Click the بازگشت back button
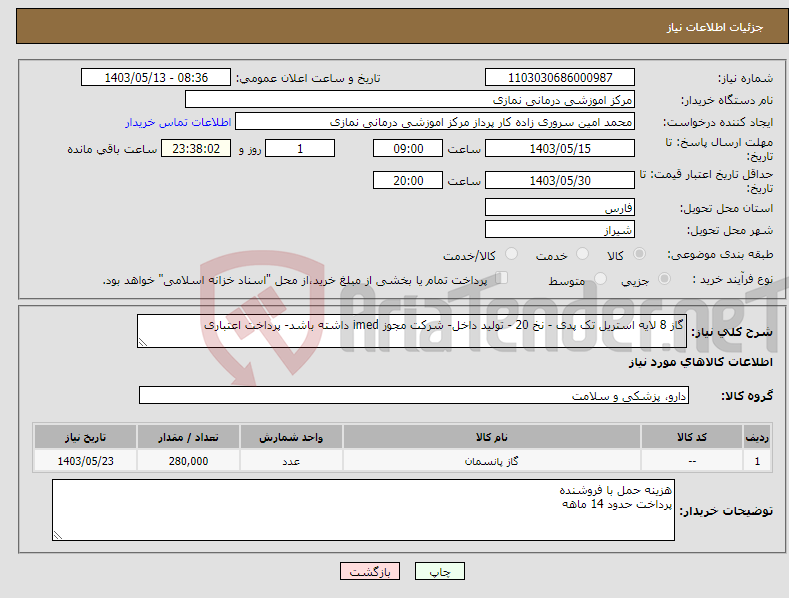The width and height of the screenshot is (789, 598). 370,571
